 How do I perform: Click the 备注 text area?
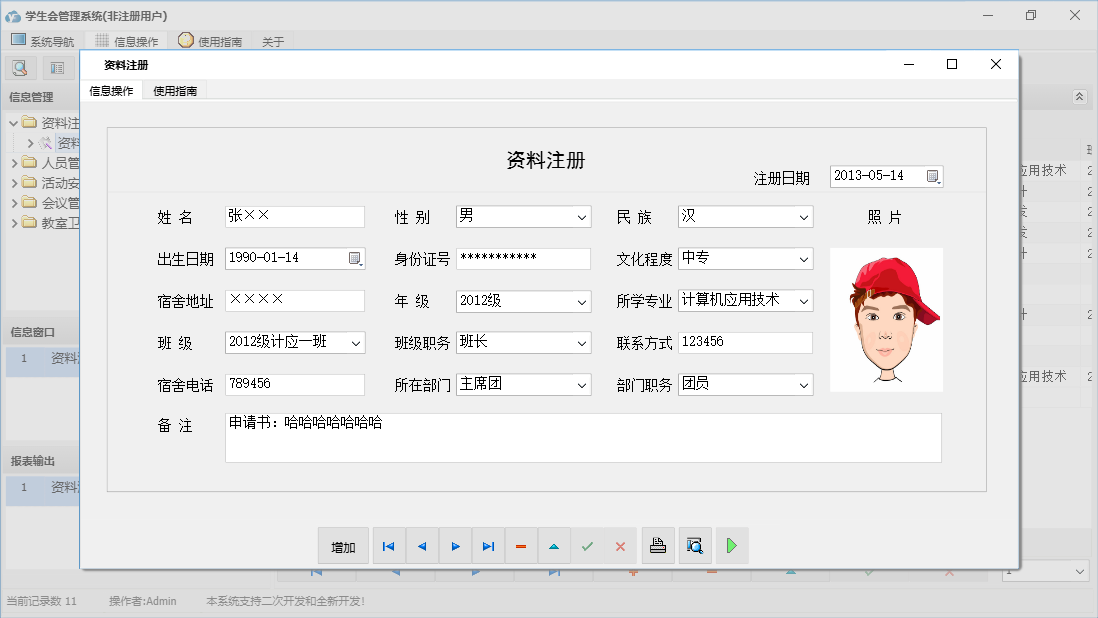(583, 438)
